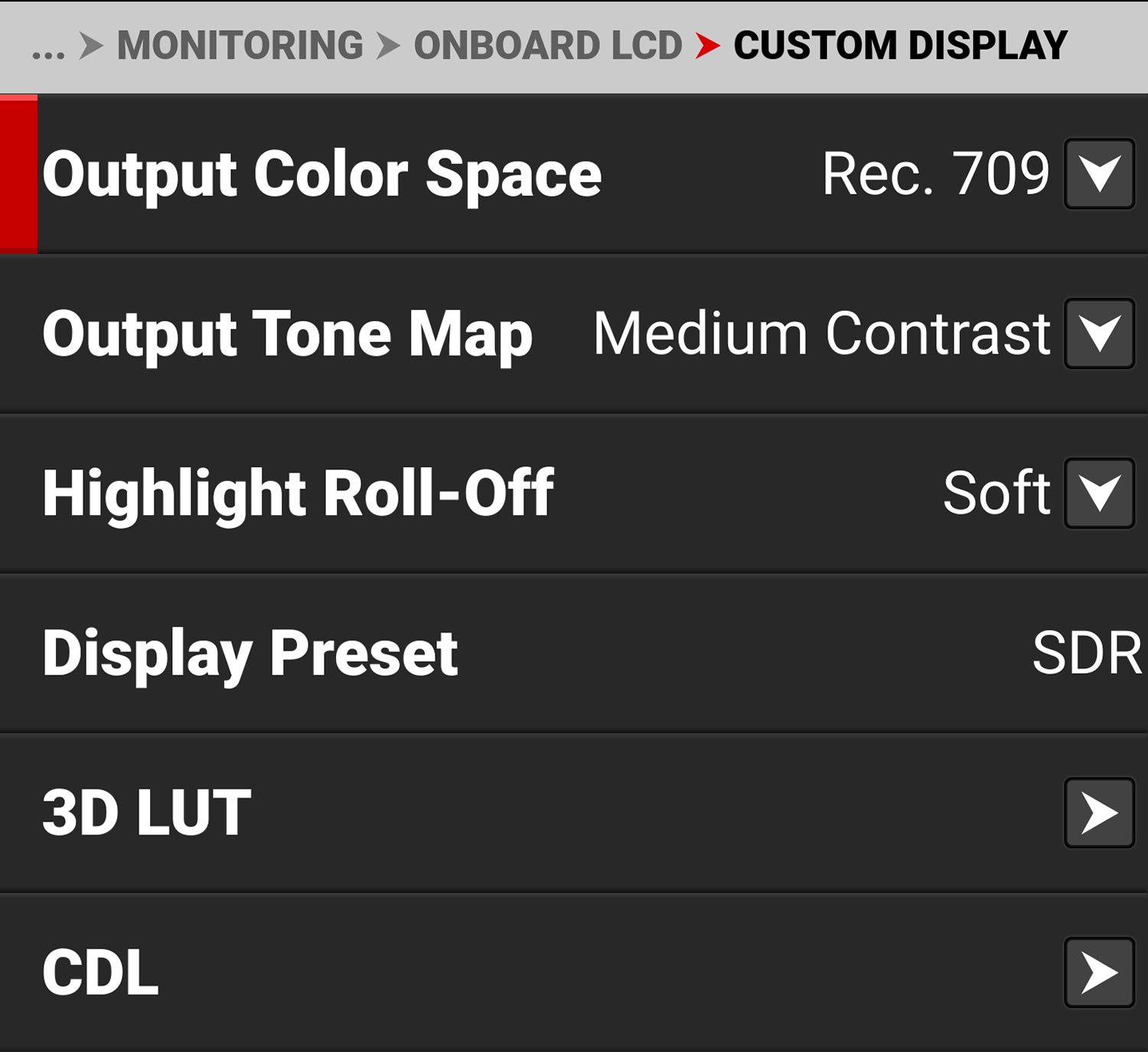Screen dimensions: 1148x1052
Task: Navigate to the MONITORING breadcrumb item
Action: click(241, 46)
